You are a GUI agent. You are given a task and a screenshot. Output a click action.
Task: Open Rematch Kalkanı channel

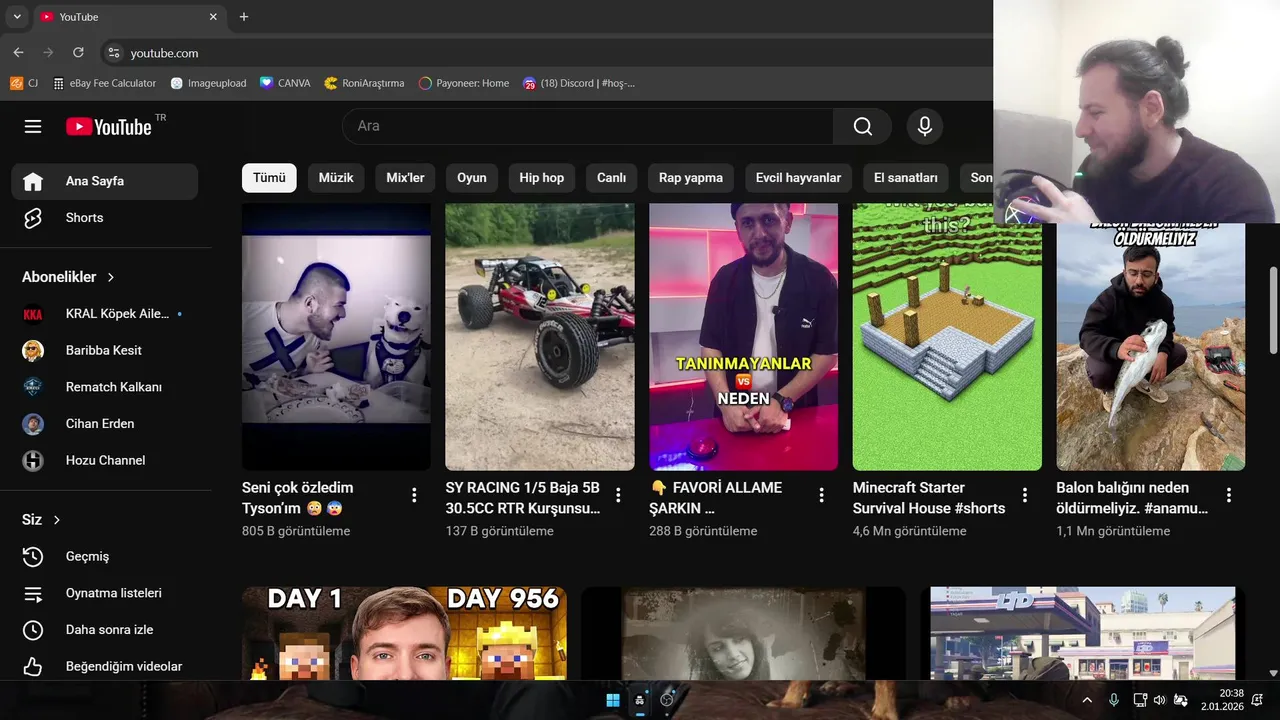[x=105, y=387]
